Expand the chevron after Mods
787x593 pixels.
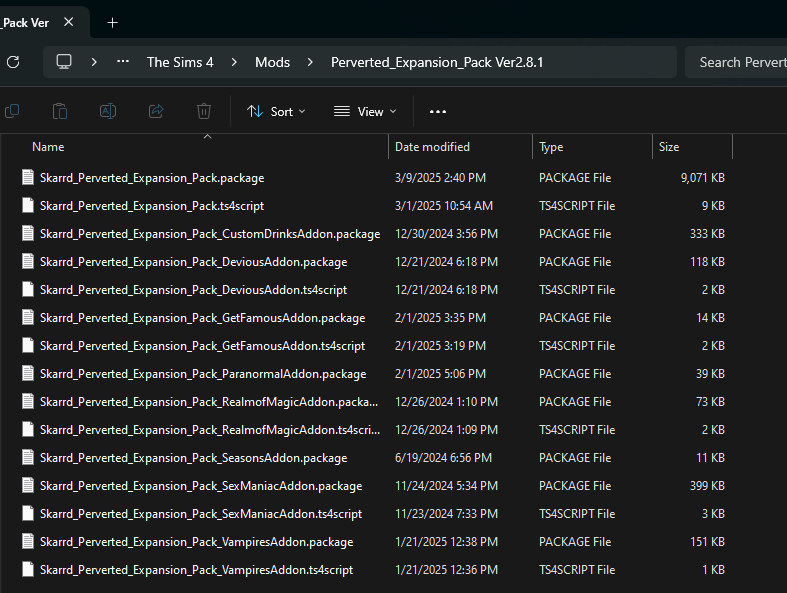click(310, 62)
